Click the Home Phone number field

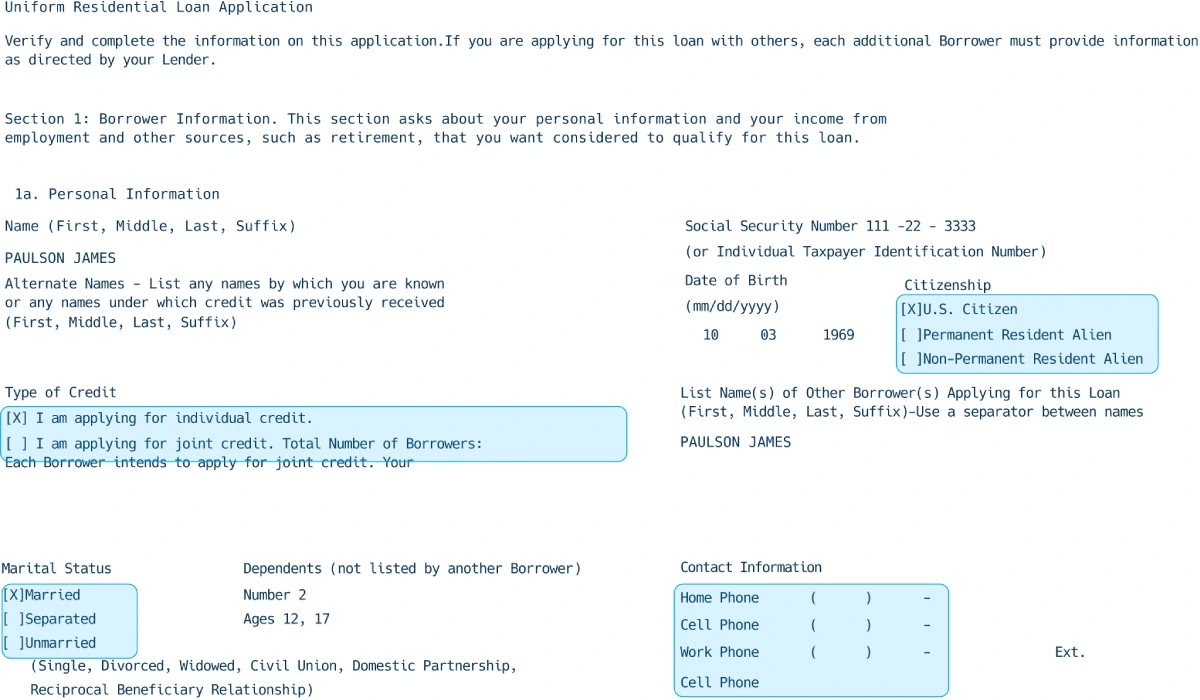click(x=870, y=598)
